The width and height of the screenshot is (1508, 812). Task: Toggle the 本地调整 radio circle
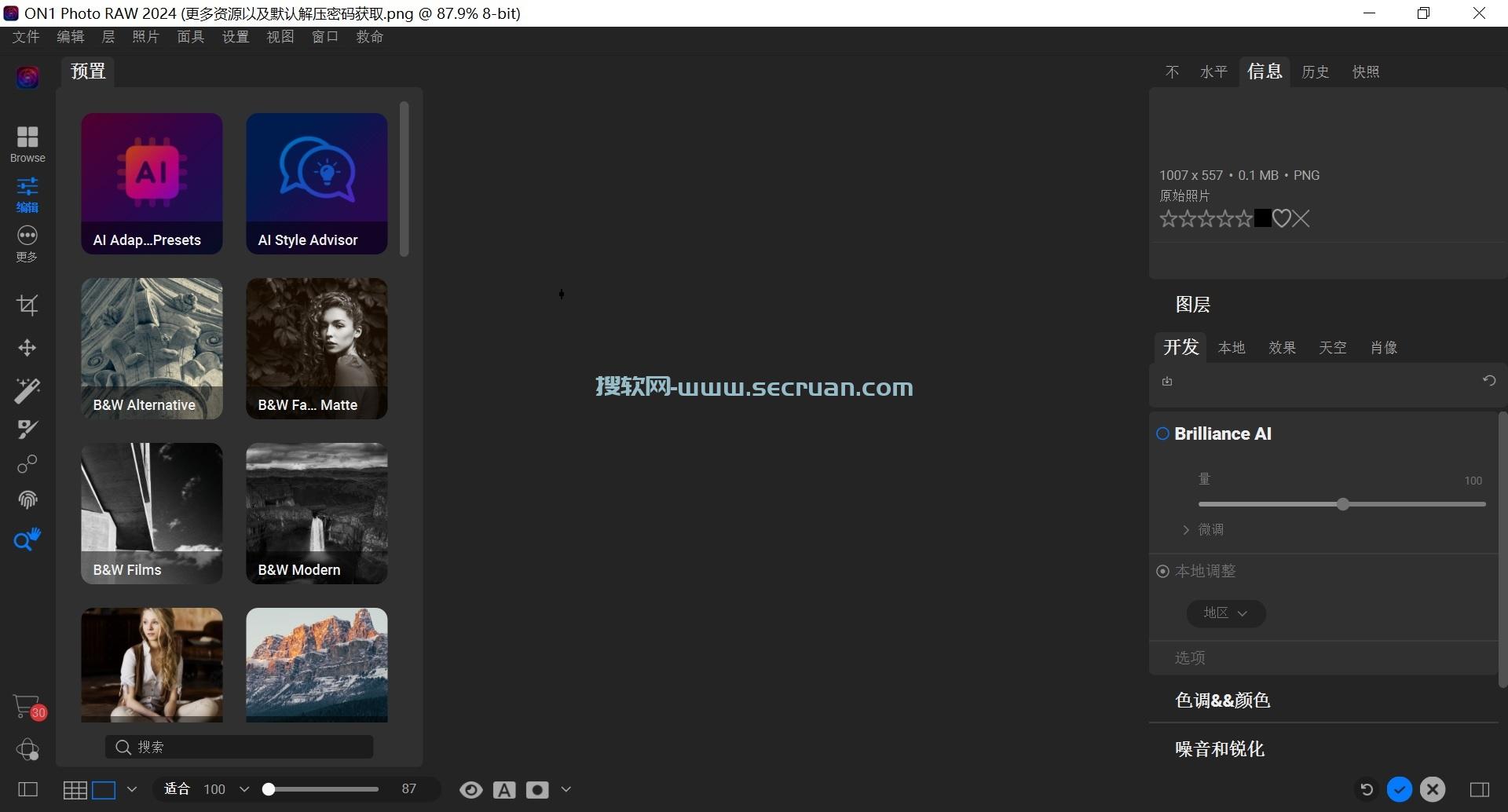[x=1162, y=571]
